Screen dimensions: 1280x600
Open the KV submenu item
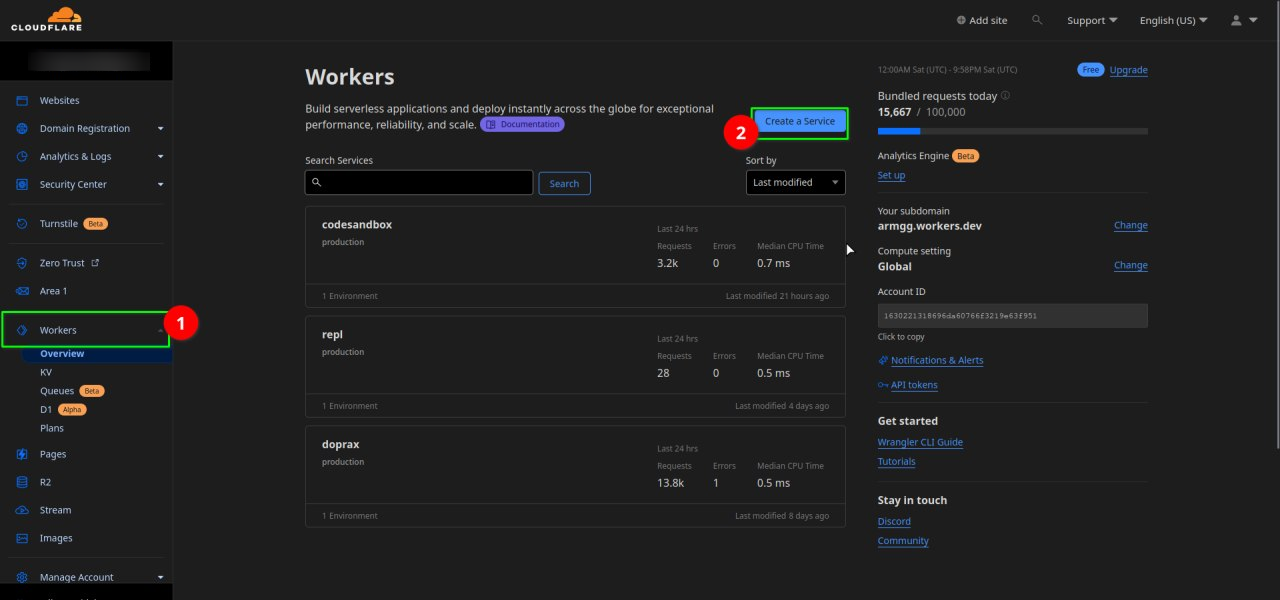pyautogui.click(x=46, y=372)
